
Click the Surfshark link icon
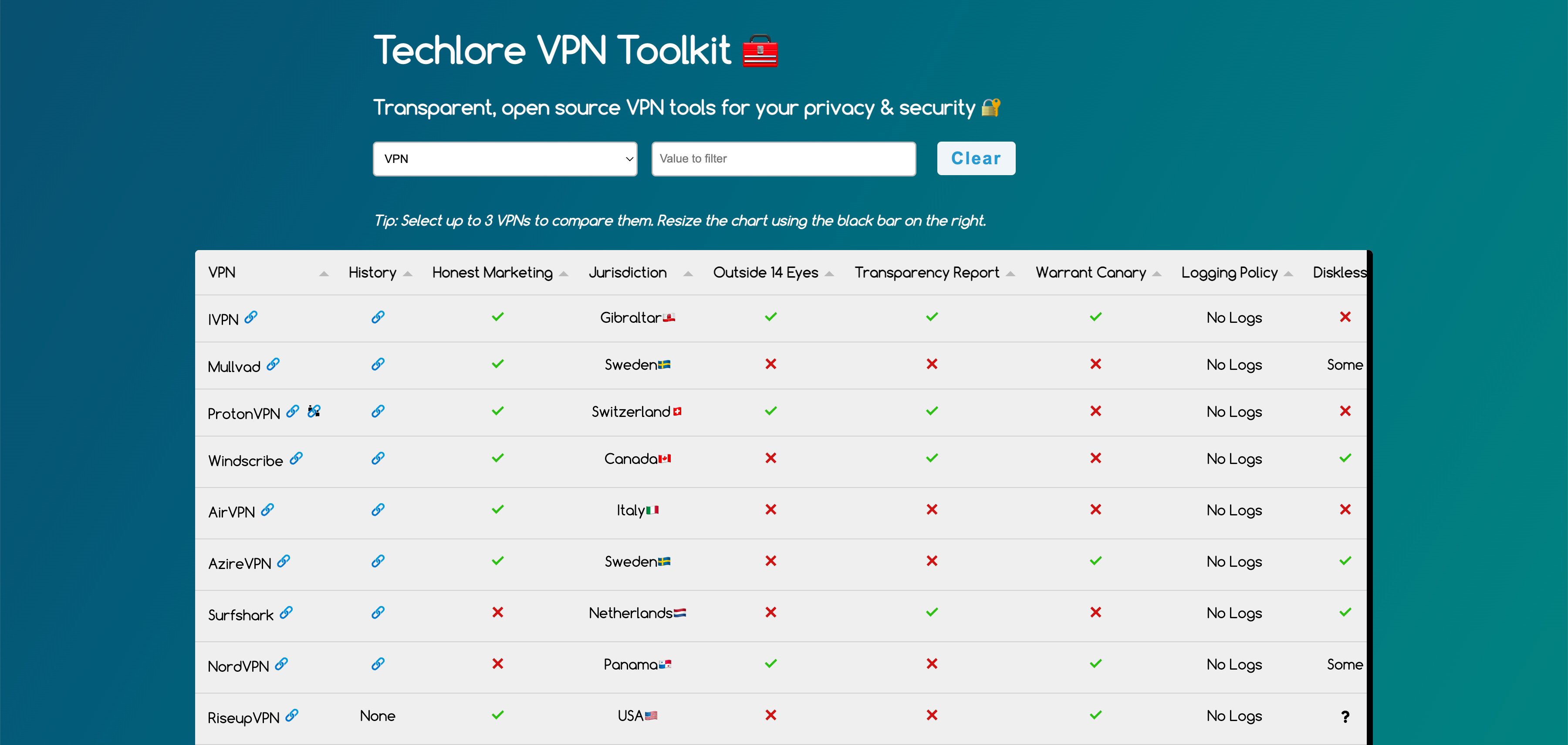286,613
